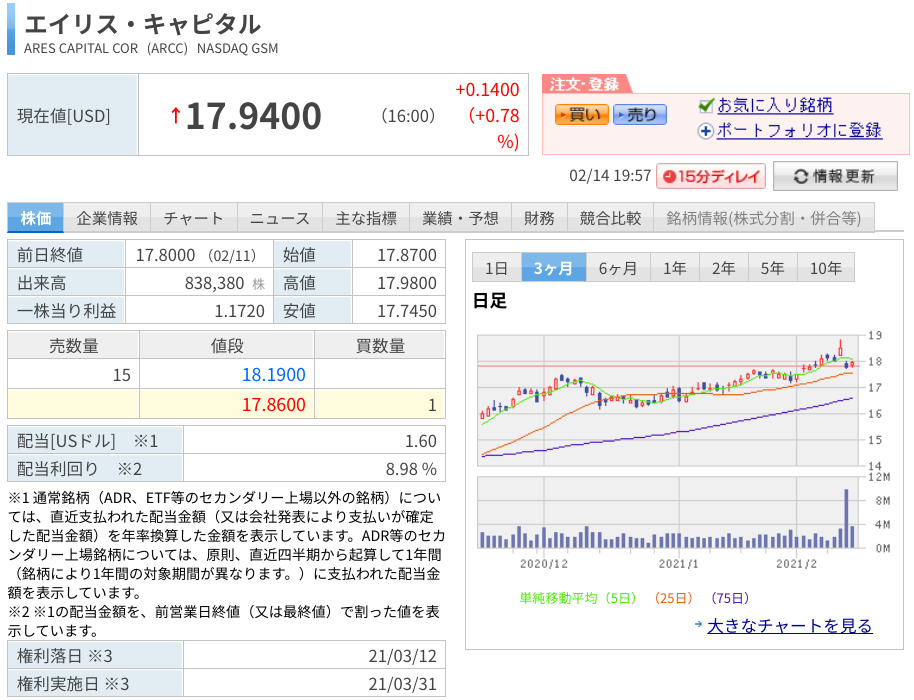Click the （75日） moving average legend

730,598
